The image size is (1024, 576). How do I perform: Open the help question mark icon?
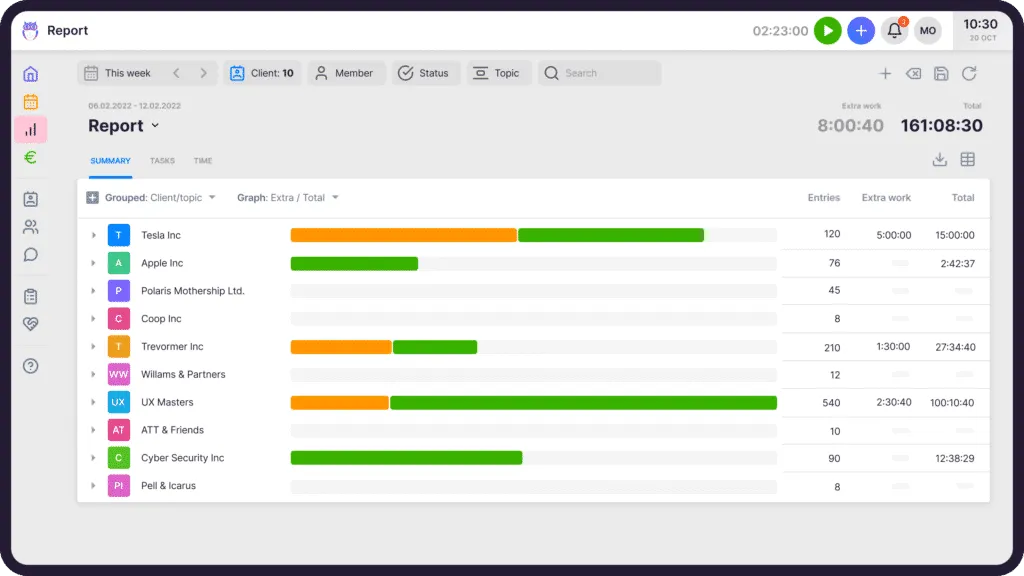[x=31, y=366]
